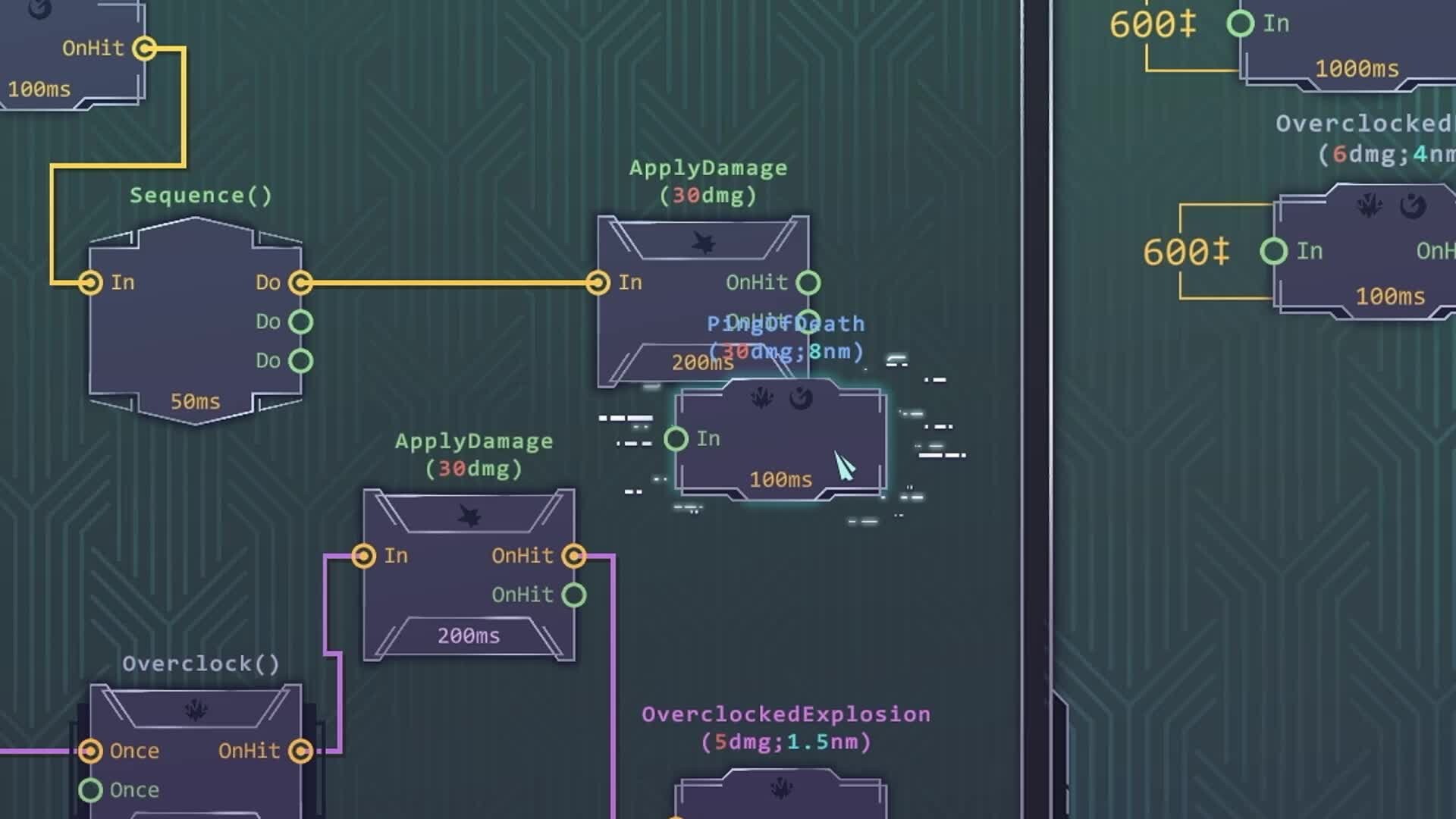The width and height of the screenshot is (1456, 819).
Task: Click the Overclock node's header icon
Action: click(196, 710)
